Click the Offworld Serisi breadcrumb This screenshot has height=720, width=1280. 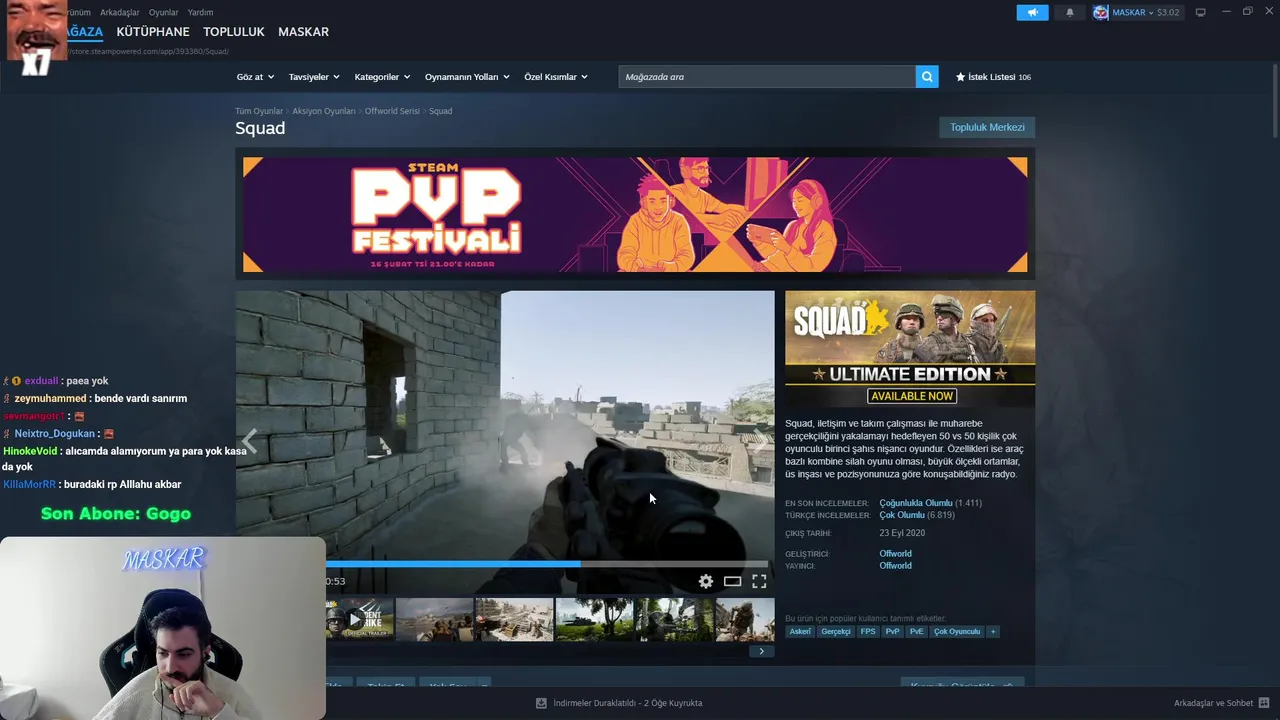(x=392, y=111)
